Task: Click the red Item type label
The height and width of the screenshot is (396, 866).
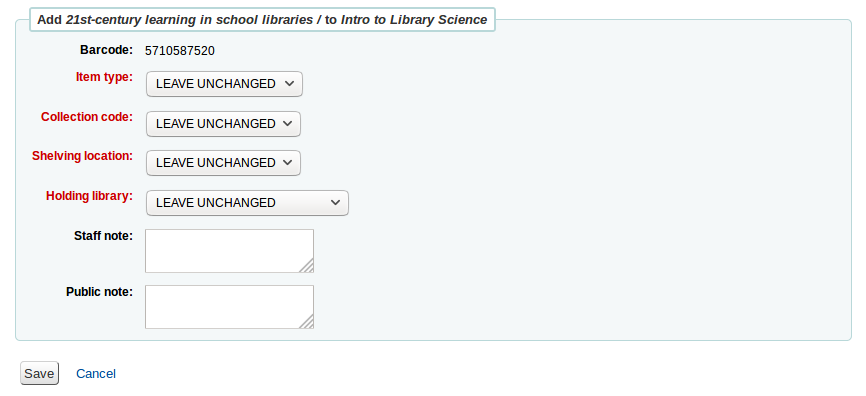Action: click(x=104, y=77)
